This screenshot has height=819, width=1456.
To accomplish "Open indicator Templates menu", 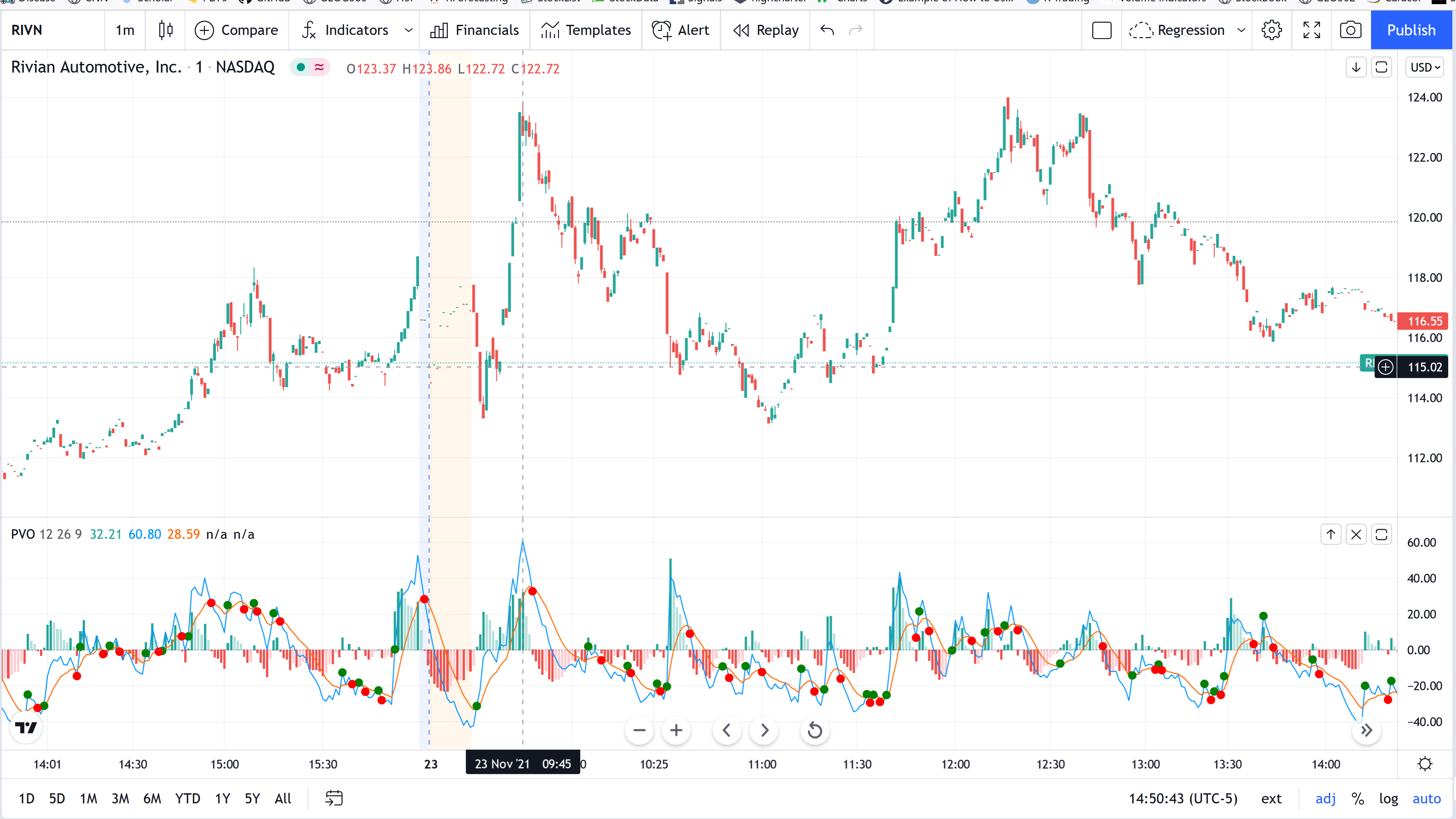I will 586,30.
